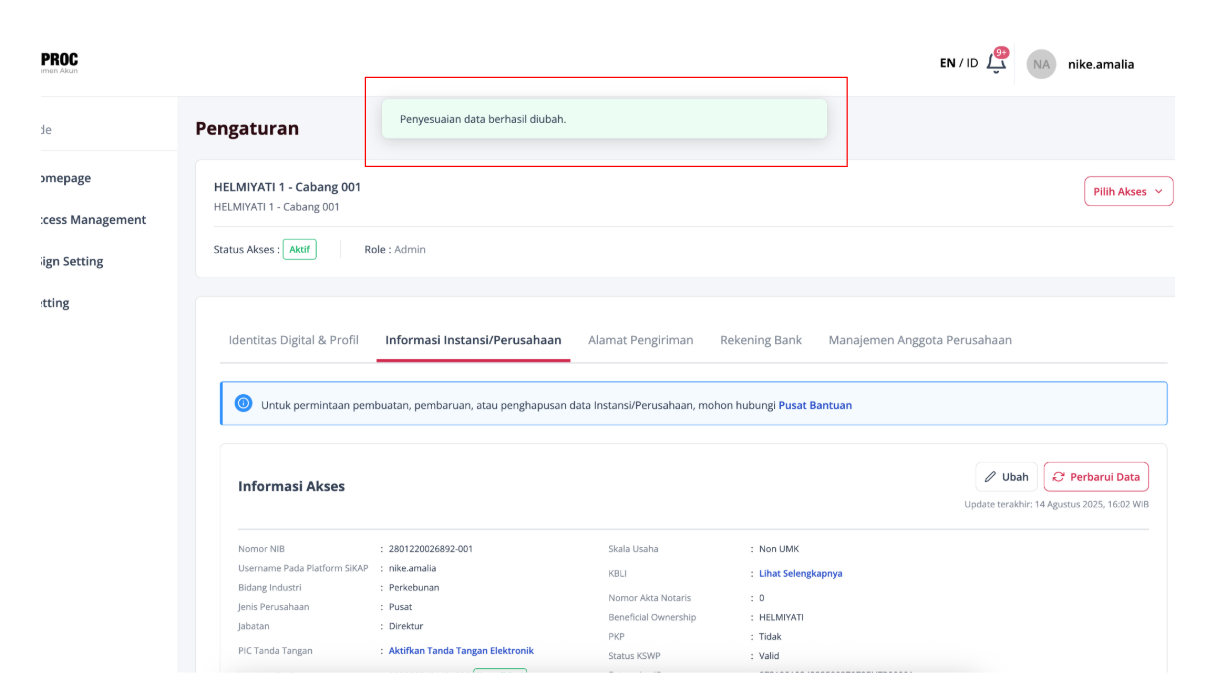The image size is (1210, 684).
Task: Click the PKP value Tidak
Action: coord(770,637)
